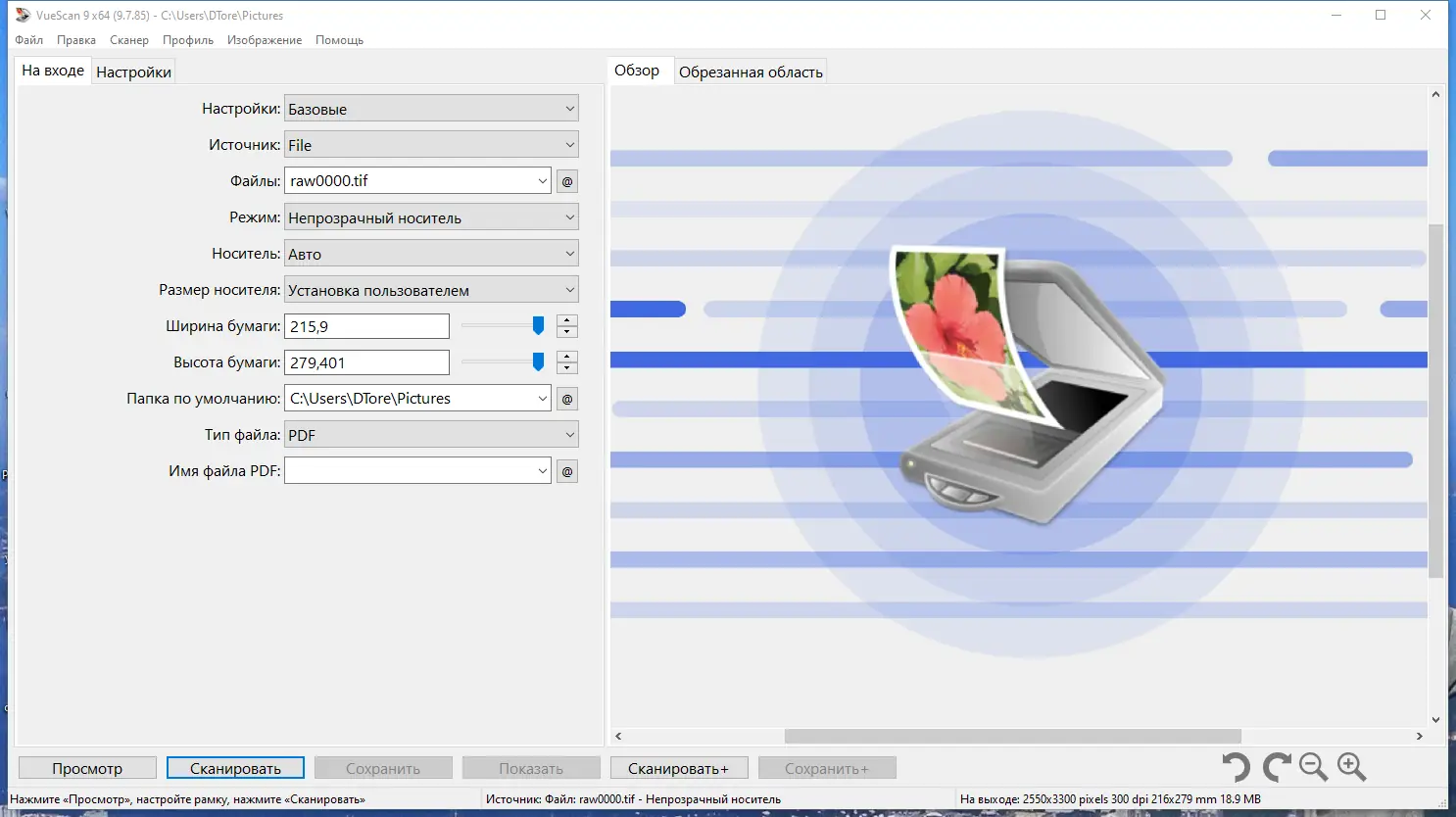The image size is (1456, 817).
Task: Expand the Папка по умолчанию combo box
Action: [543, 399]
